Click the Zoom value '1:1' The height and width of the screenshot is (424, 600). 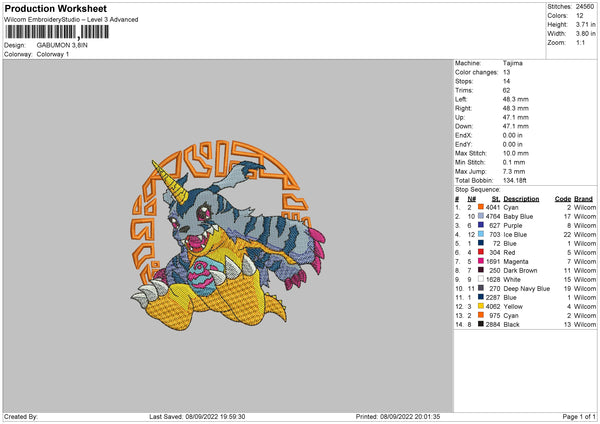click(x=580, y=42)
